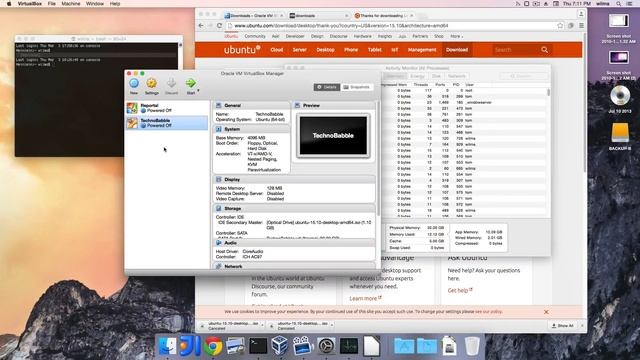Open Chrome hamburger menu
The image size is (640, 360).
tap(581, 26)
